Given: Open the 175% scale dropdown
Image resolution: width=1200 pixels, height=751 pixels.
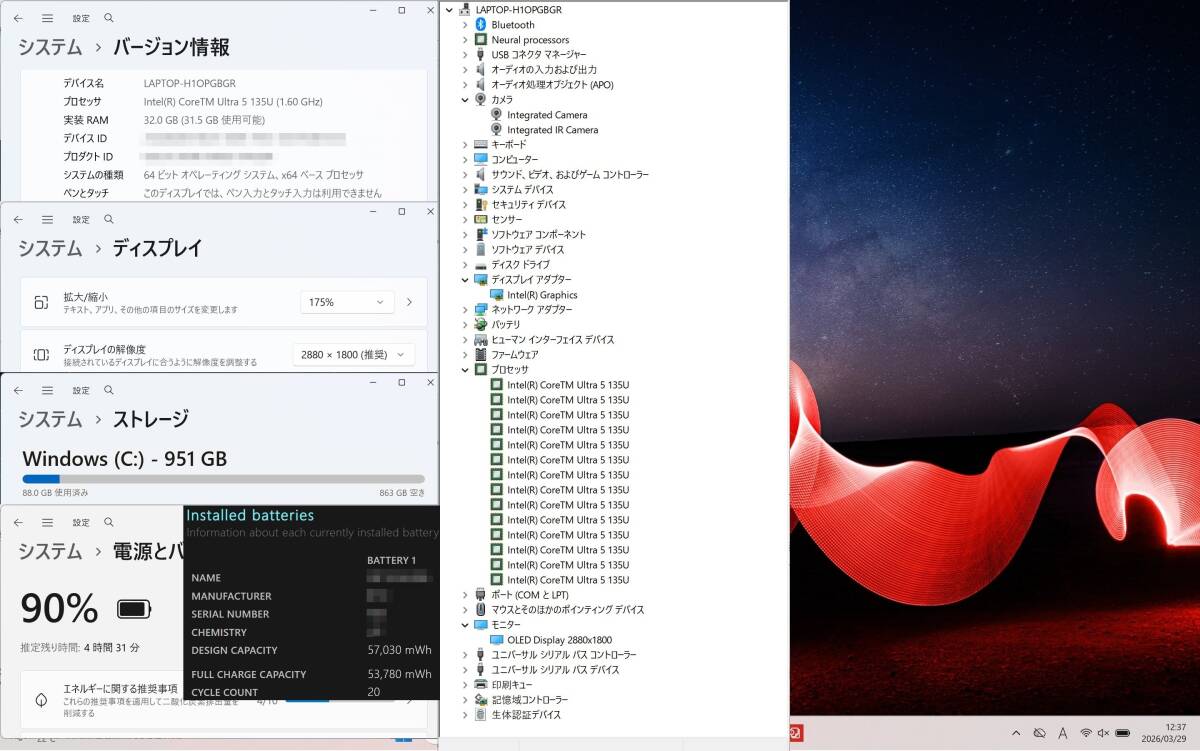Looking at the screenshot, I should [347, 302].
